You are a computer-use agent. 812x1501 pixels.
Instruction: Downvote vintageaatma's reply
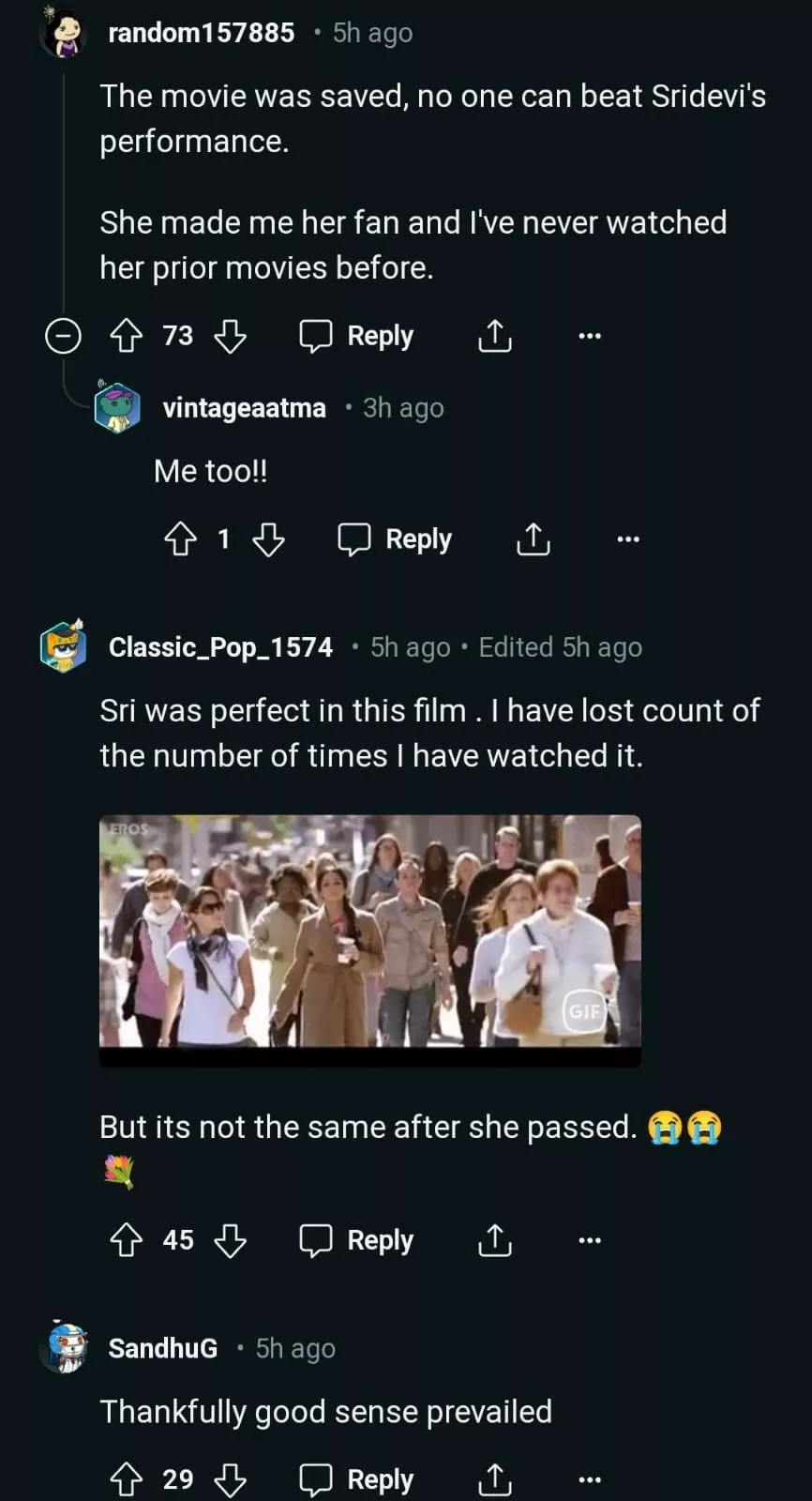pyautogui.click(x=268, y=539)
